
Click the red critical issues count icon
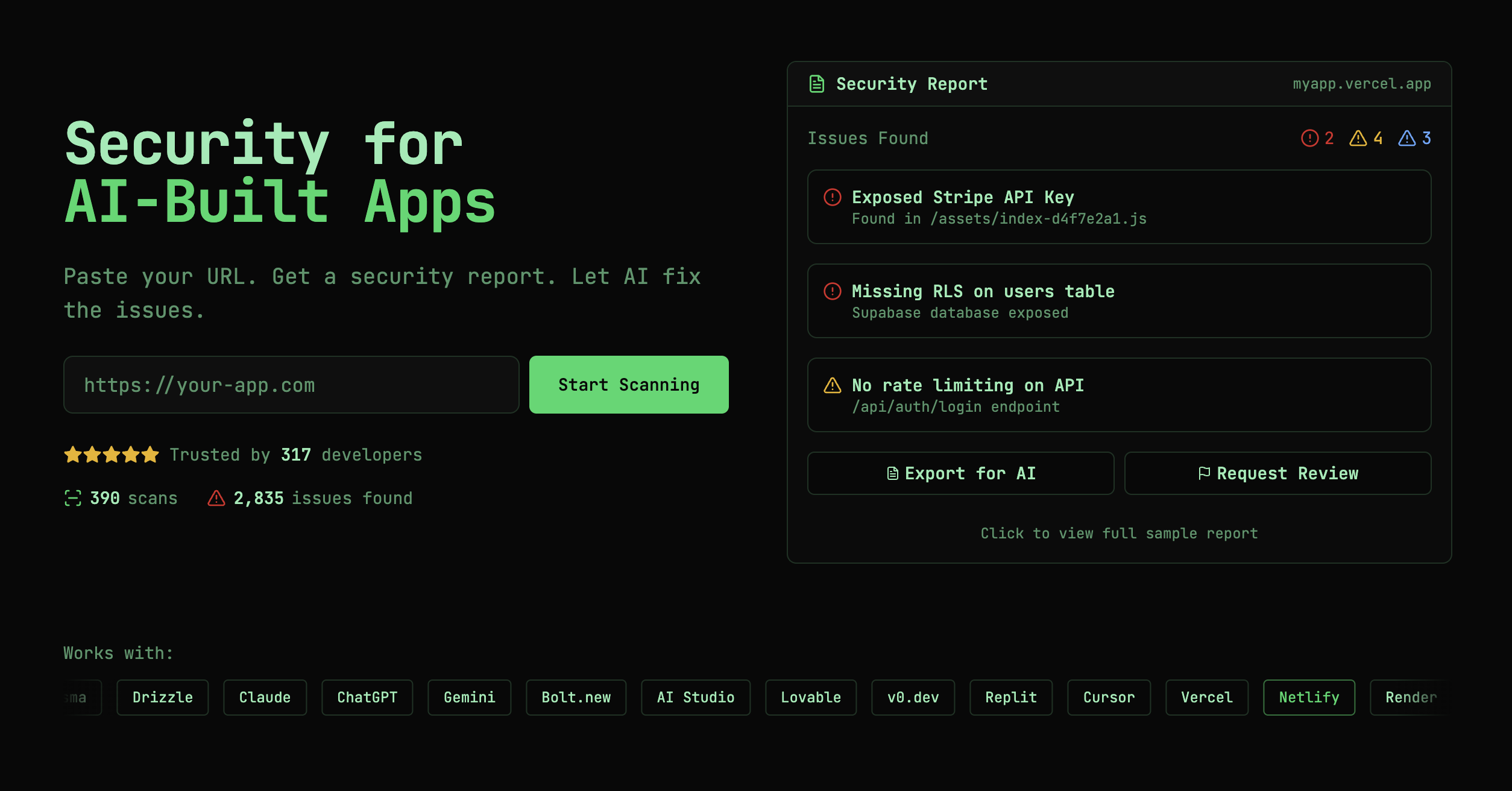(1309, 138)
